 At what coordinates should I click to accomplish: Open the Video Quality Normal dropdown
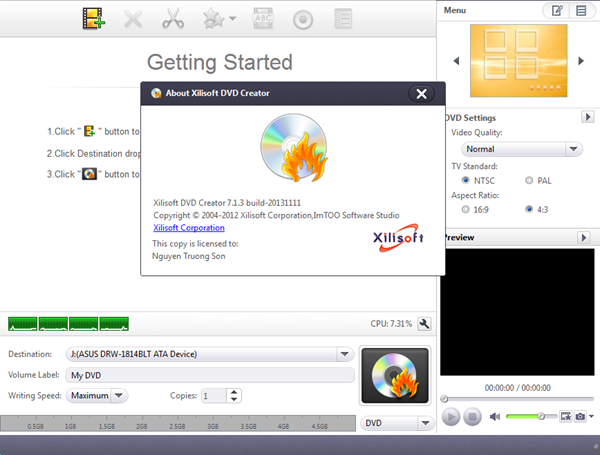coord(522,149)
